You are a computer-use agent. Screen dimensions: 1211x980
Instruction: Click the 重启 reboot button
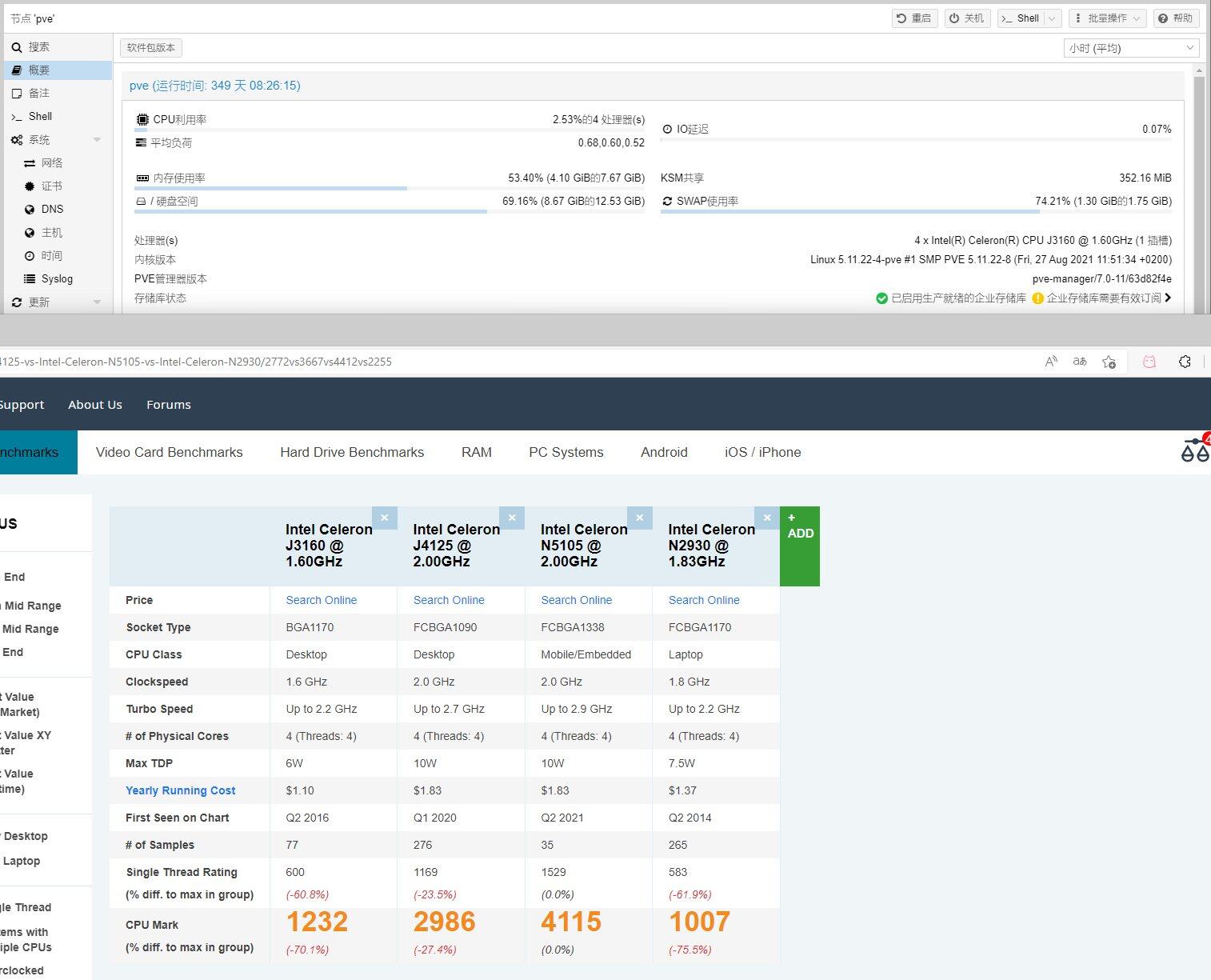(x=913, y=18)
